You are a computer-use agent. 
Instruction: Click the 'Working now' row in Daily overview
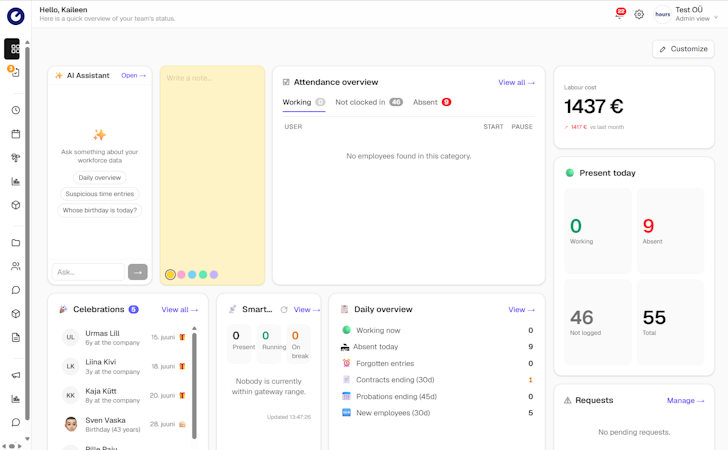point(437,330)
